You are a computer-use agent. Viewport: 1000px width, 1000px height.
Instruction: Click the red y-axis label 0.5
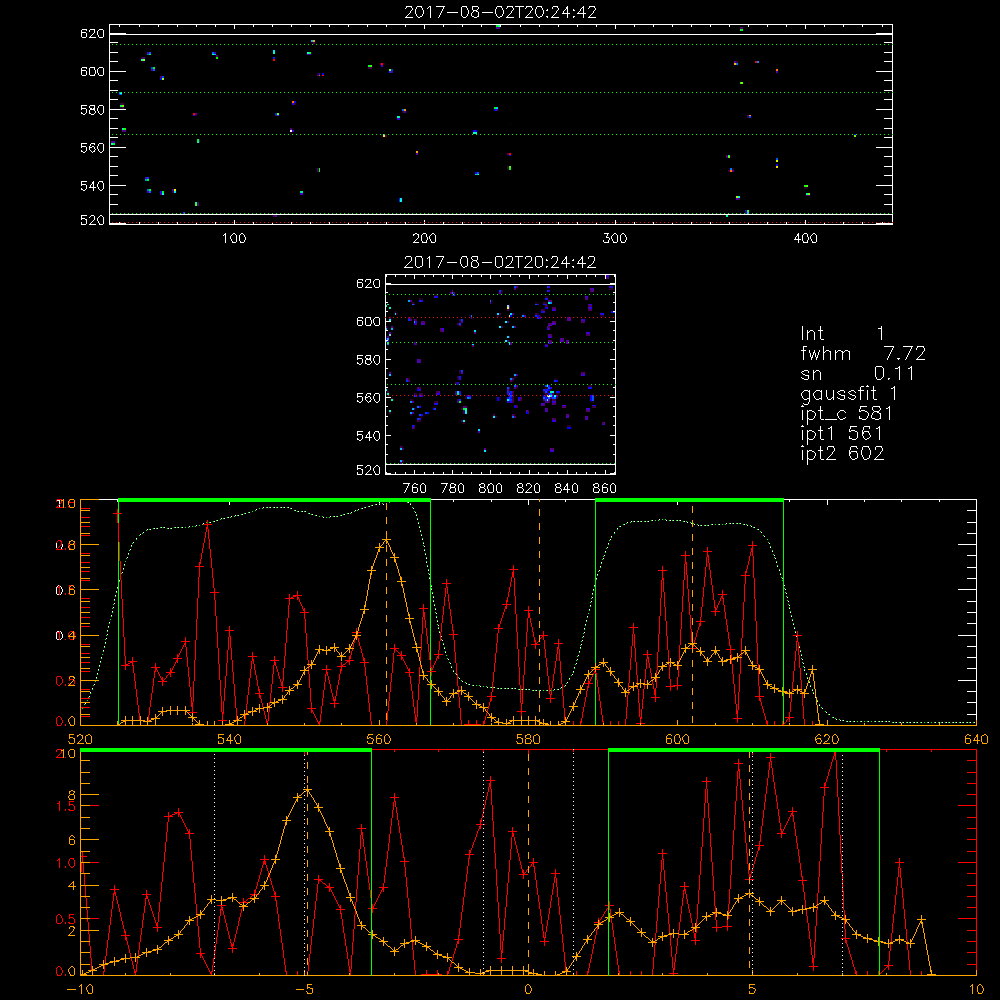pos(66,920)
